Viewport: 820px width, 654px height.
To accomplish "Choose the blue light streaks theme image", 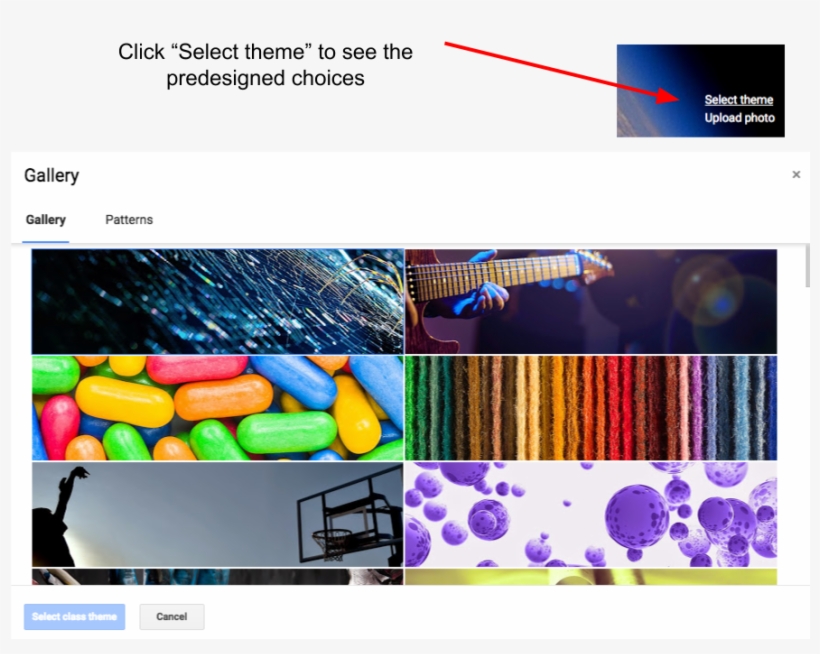I will coord(218,302).
